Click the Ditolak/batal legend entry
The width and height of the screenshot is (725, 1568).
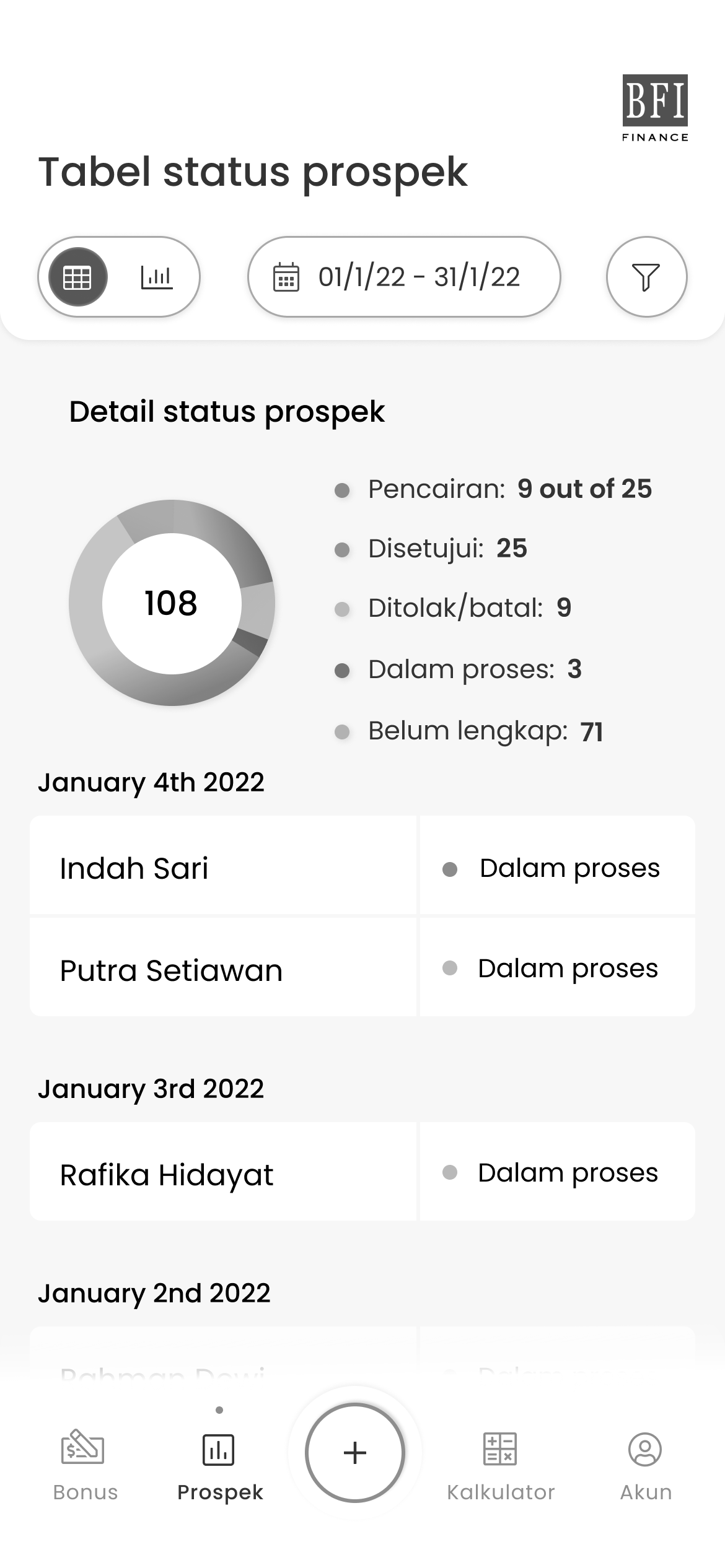469,608
